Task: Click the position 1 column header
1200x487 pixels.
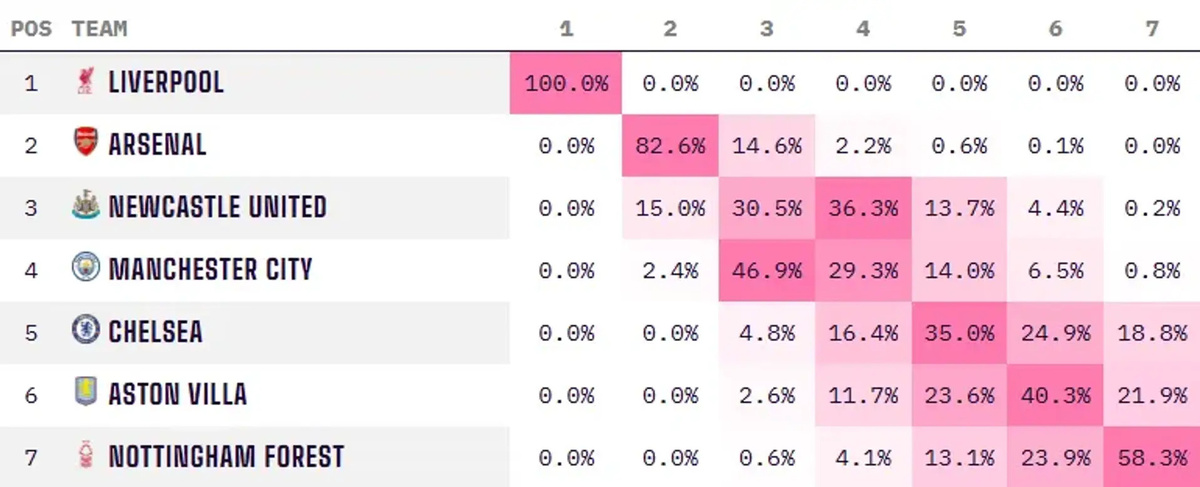Action: [566, 28]
